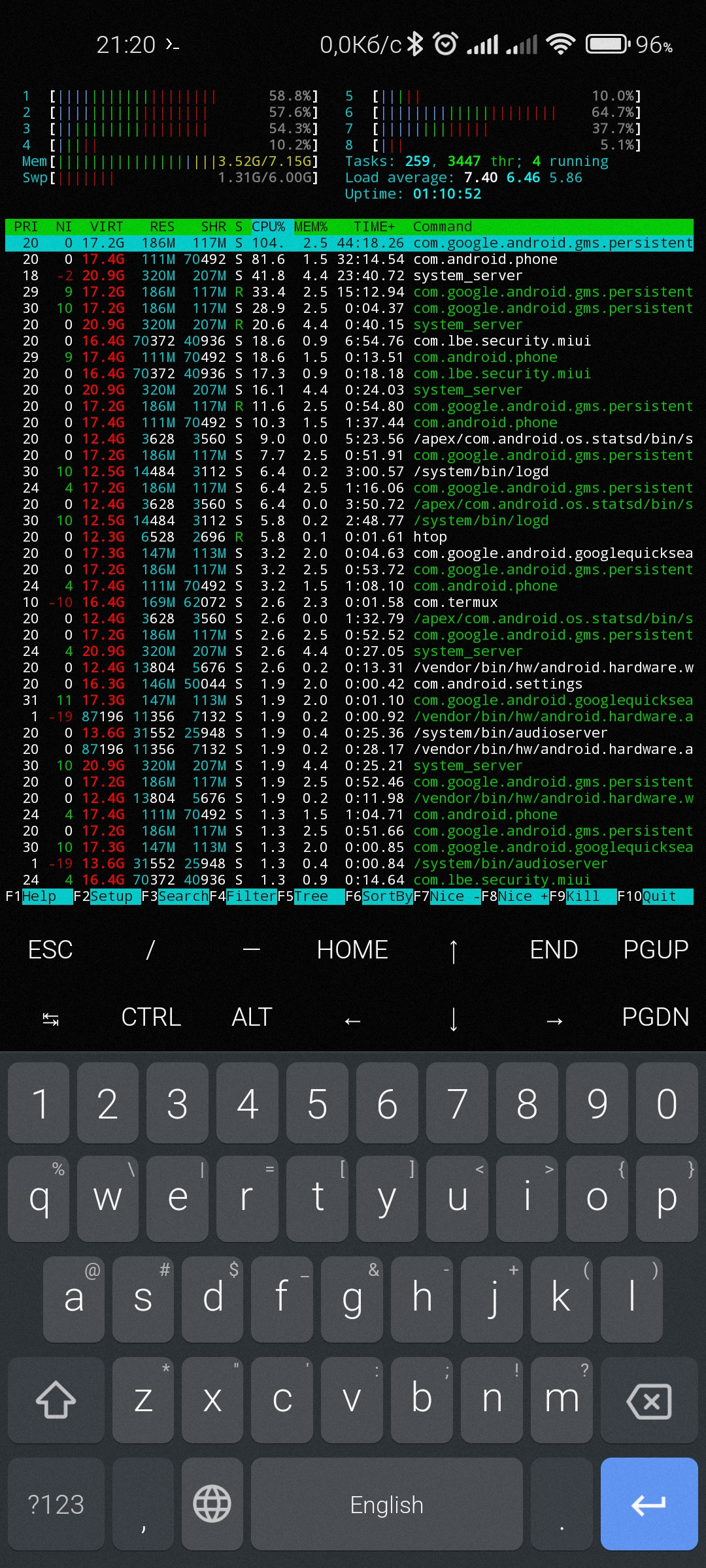Toggle the CTRL modifier key

(x=151, y=1017)
